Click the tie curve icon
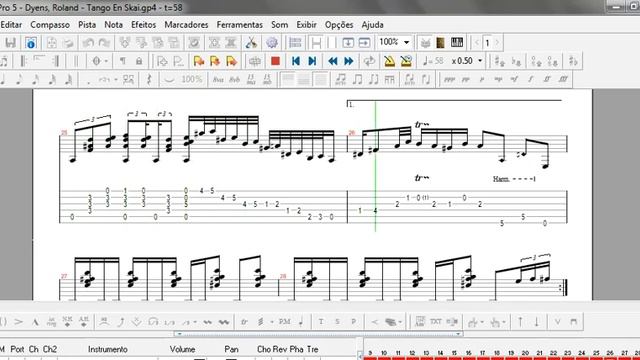The width and height of the screenshot is (640, 360). click(169, 79)
